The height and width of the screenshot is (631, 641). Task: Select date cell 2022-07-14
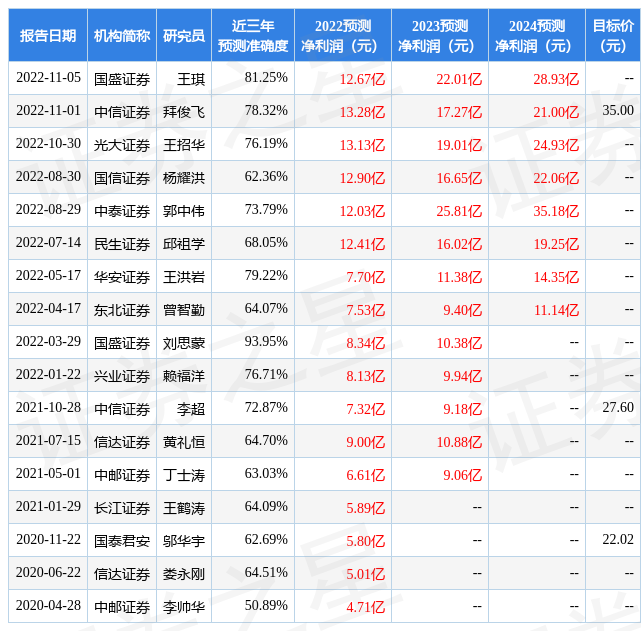point(48,243)
